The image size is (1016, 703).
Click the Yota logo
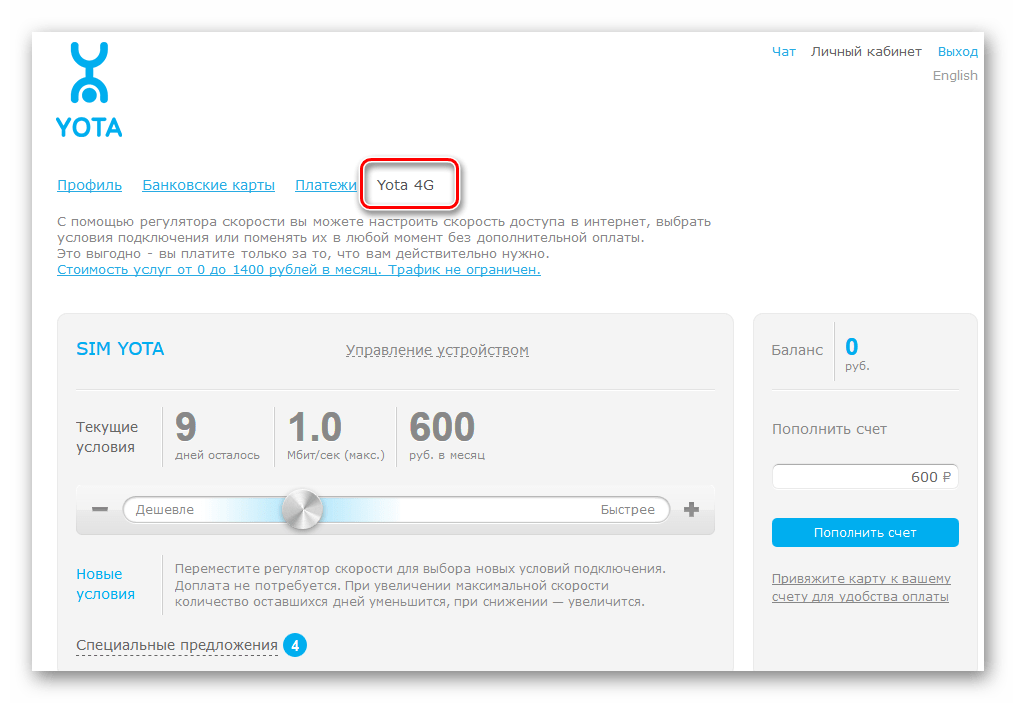(x=89, y=89)
